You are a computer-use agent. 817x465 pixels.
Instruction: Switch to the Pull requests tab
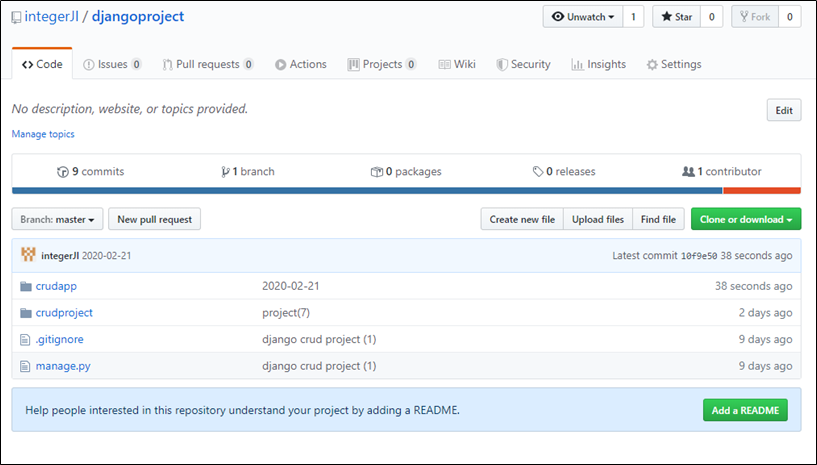point(208,64)
